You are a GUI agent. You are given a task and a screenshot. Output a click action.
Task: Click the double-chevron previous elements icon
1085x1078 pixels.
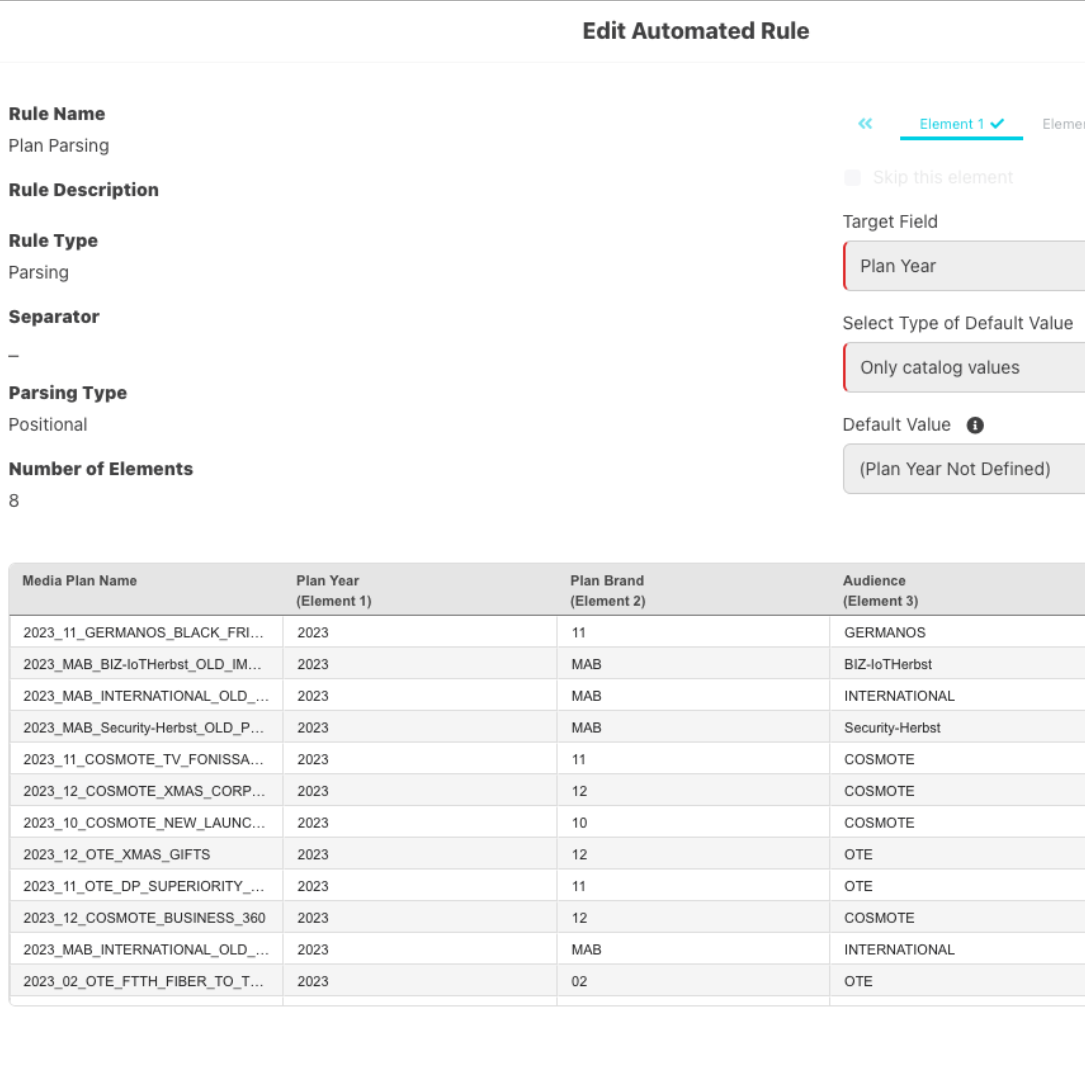coord(865,124)
